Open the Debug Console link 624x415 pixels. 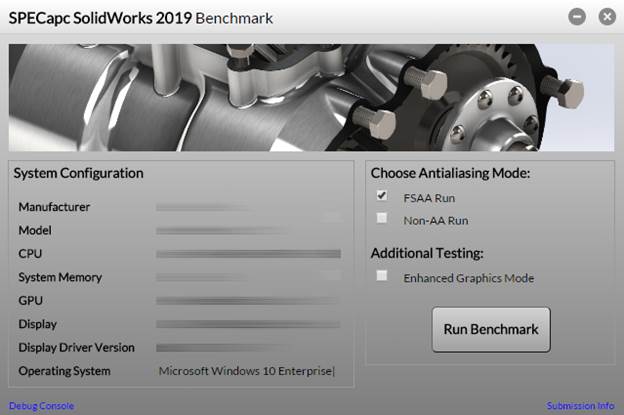[41, 406]
